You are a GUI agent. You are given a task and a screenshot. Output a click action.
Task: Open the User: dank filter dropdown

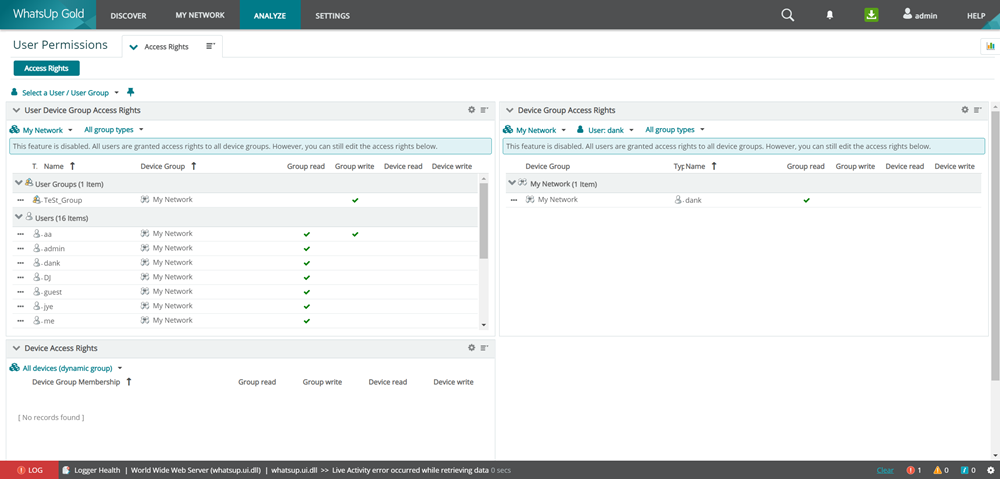605,130
